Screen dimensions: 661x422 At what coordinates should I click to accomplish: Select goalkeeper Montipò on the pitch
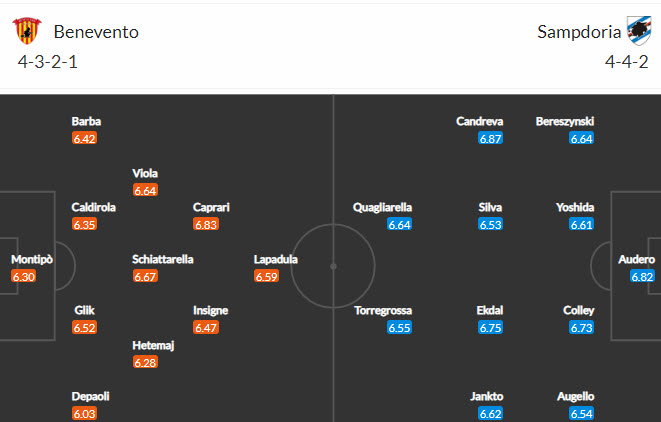click(32, 260)
